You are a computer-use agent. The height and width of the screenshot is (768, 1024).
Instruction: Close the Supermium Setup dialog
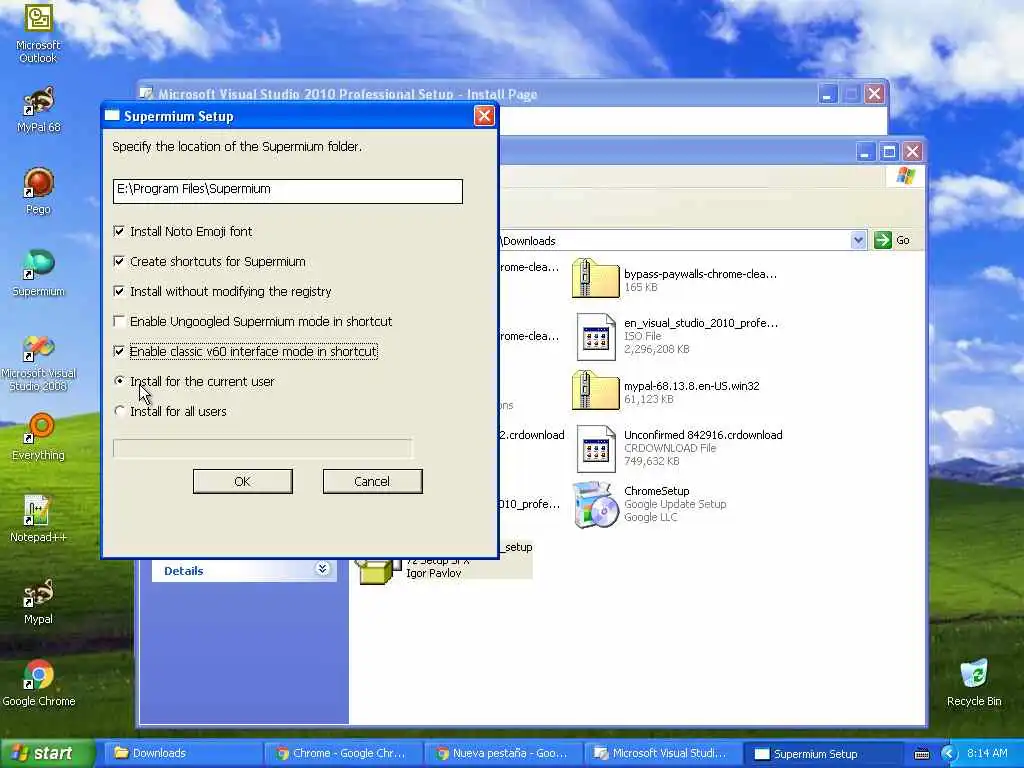tap(484, 116)
